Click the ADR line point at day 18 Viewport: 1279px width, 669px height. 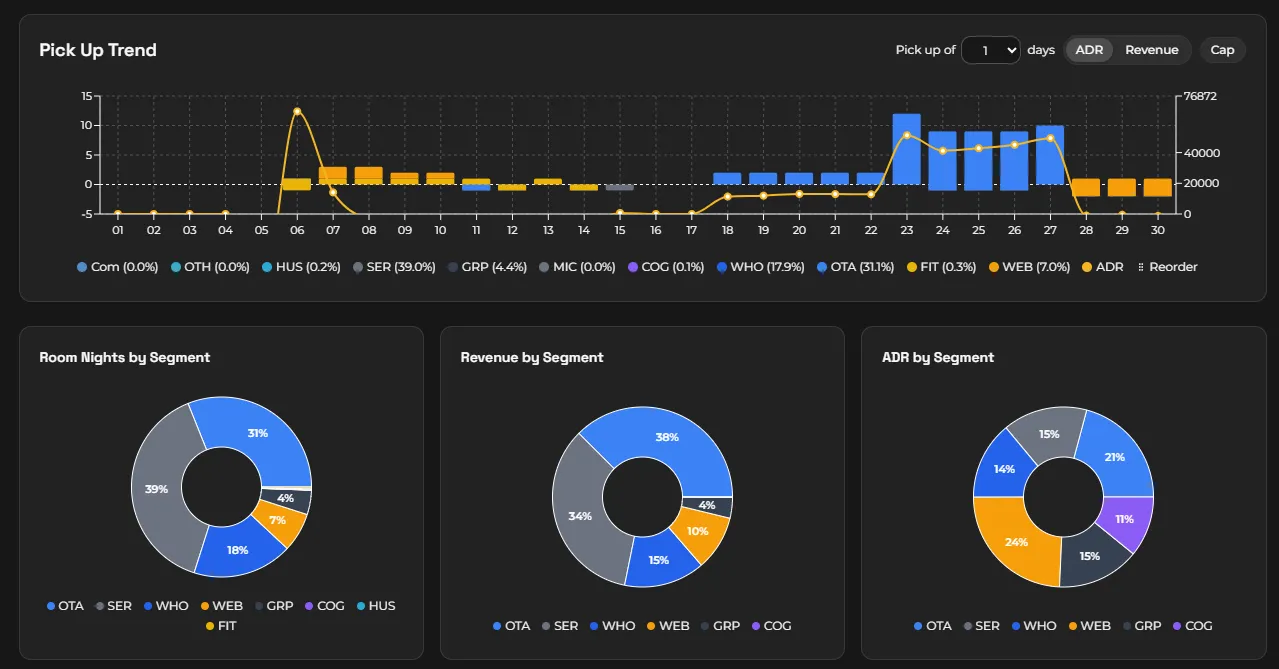click(727, 196)
